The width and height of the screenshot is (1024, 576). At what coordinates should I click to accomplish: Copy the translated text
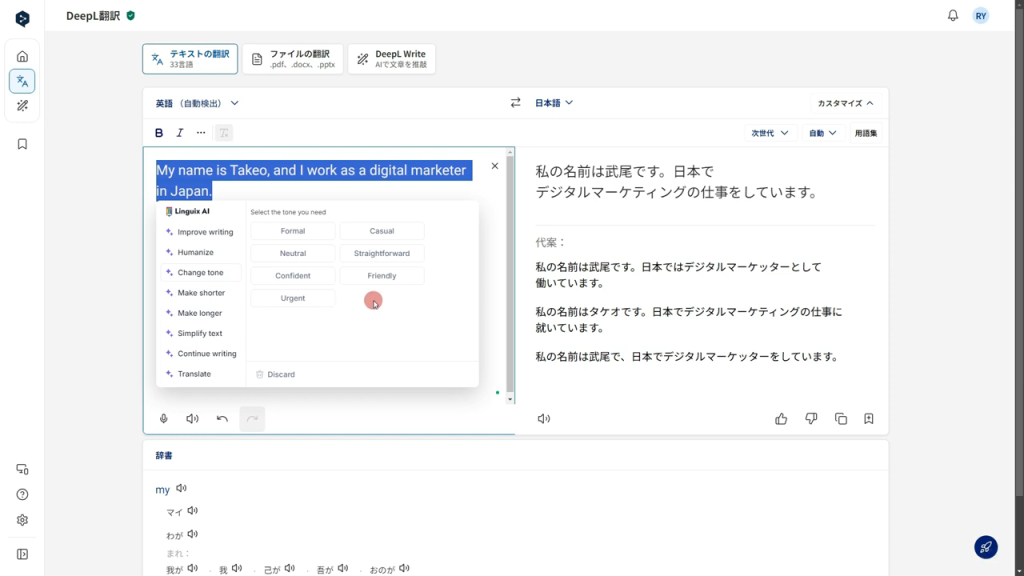(840, 419)
